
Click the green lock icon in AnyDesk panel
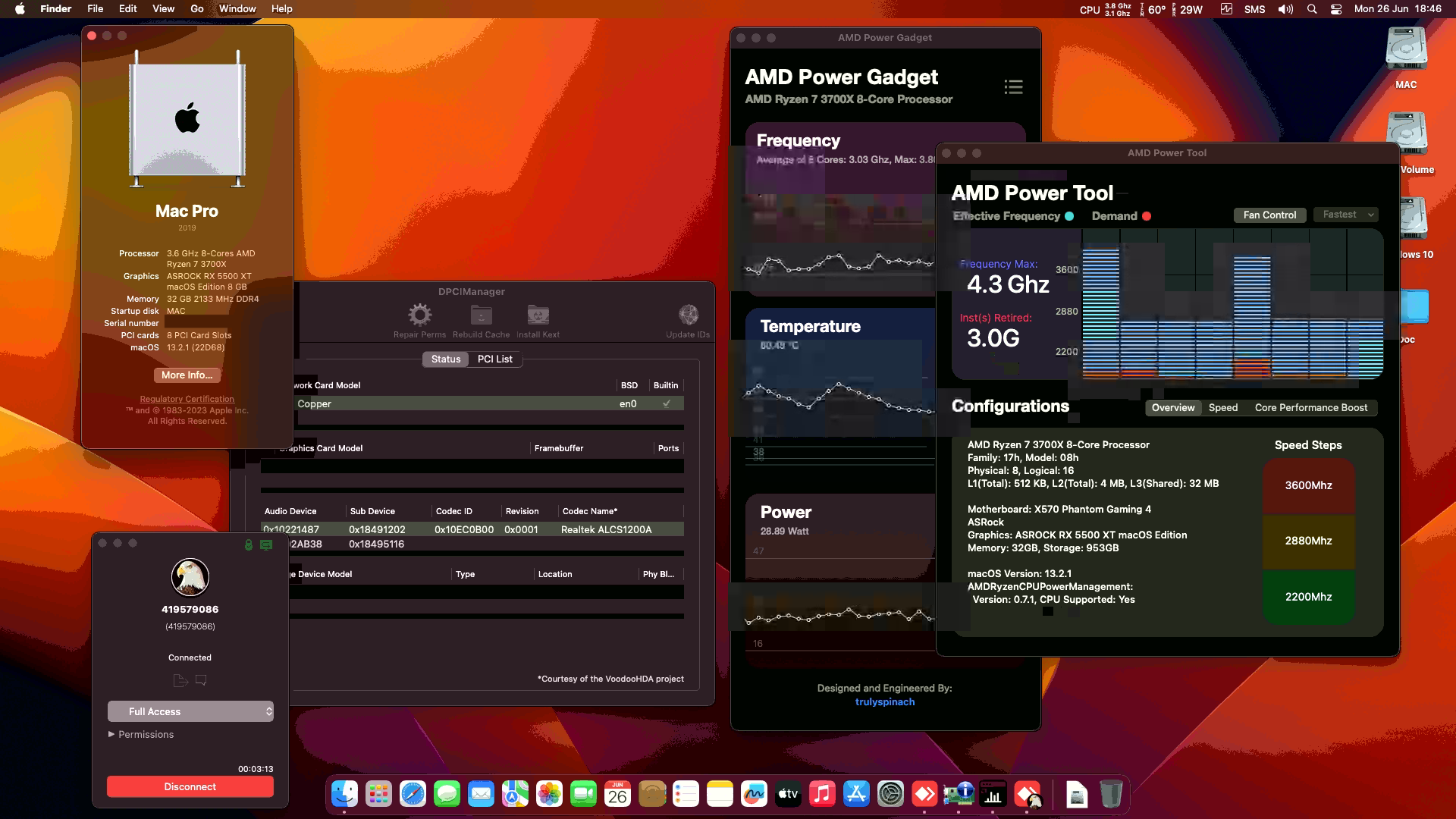tap(249, 544)
